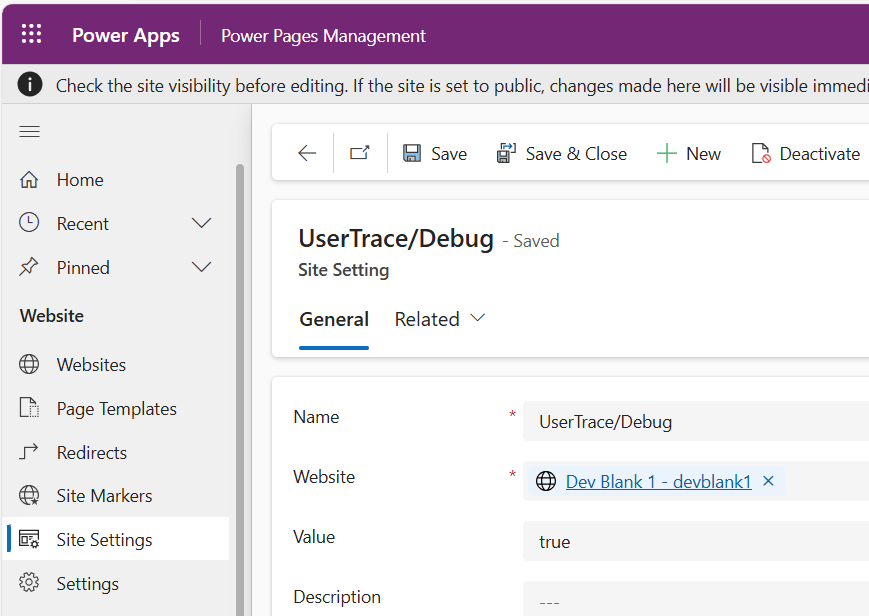Expand the Pinned section chevron
This screenshot has width=869, height=616.
(x=202, y=267)
